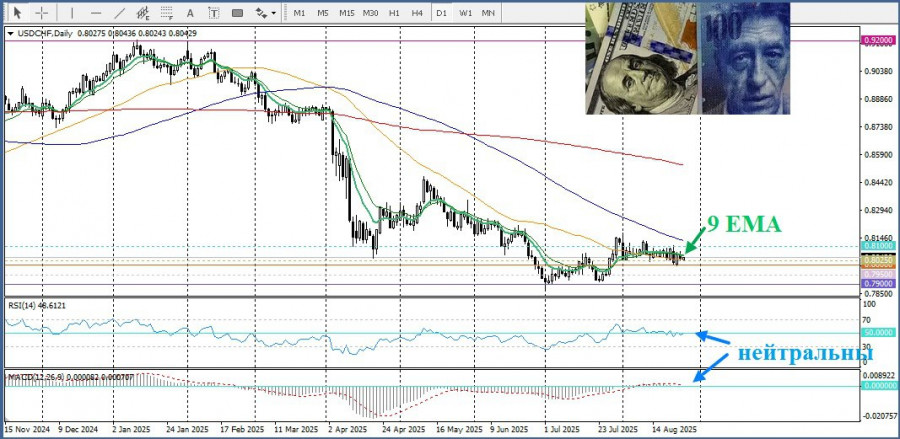Click the 0.84420 price scale value
Image resolution: width=900 pixels, height=439 pixels.
click(878, 183)
